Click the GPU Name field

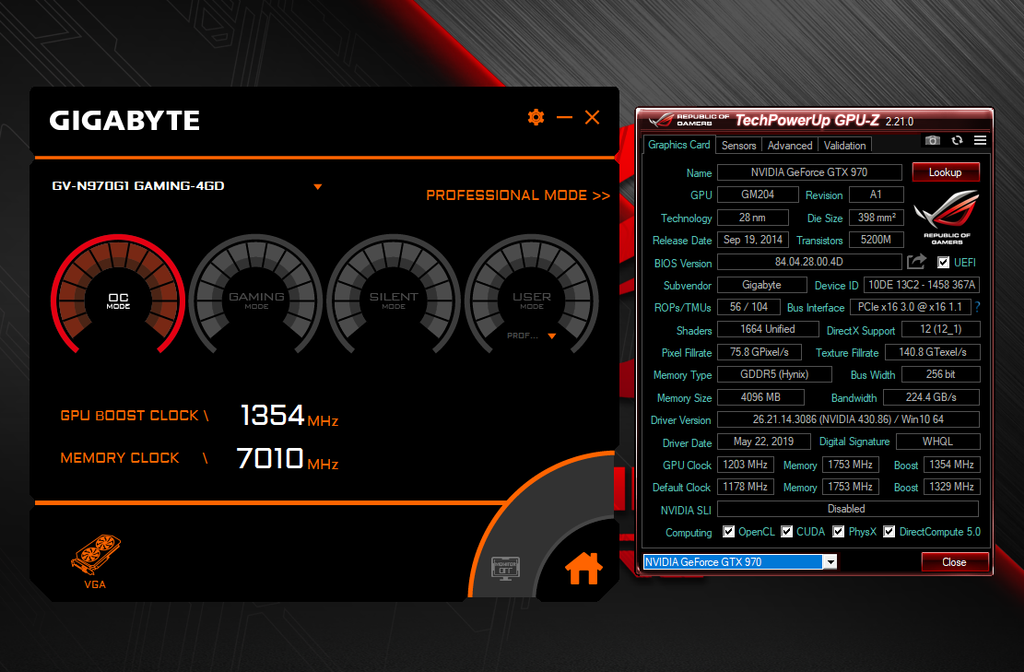pyautogui.click(x=809, y=172)
